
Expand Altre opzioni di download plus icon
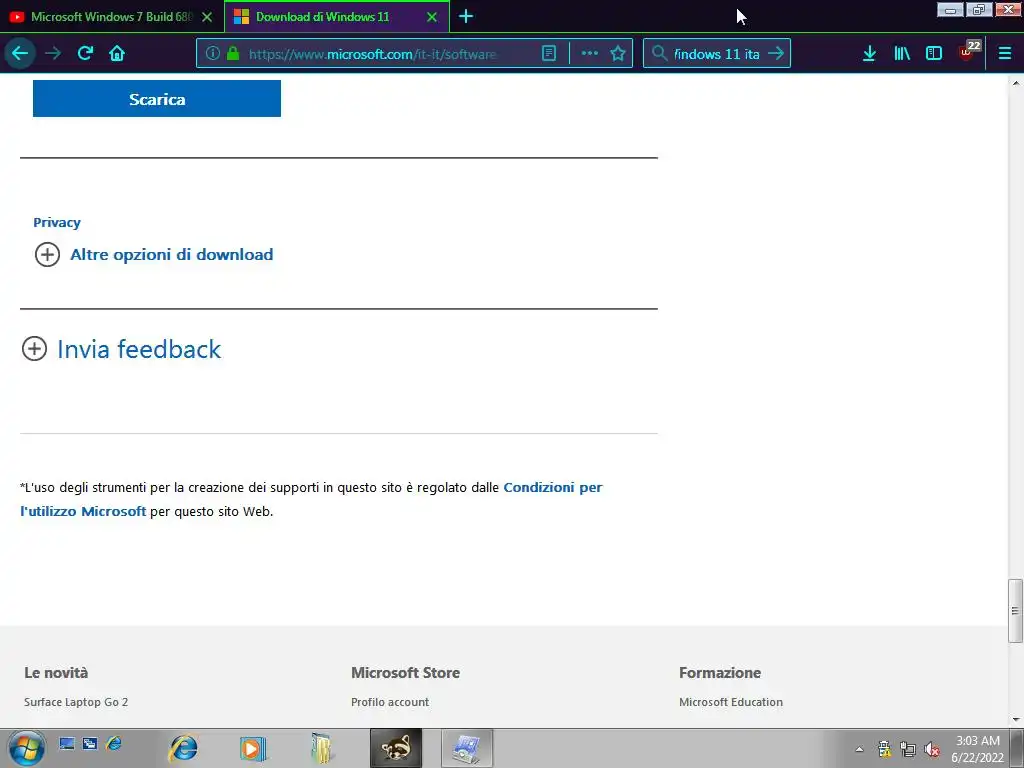tap(47, 255)
